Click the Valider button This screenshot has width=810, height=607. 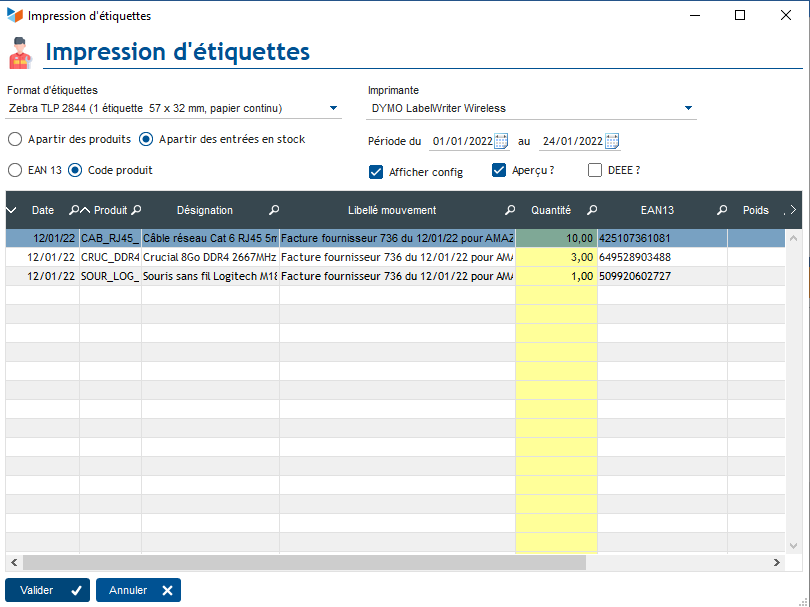(x=47, y=590)
